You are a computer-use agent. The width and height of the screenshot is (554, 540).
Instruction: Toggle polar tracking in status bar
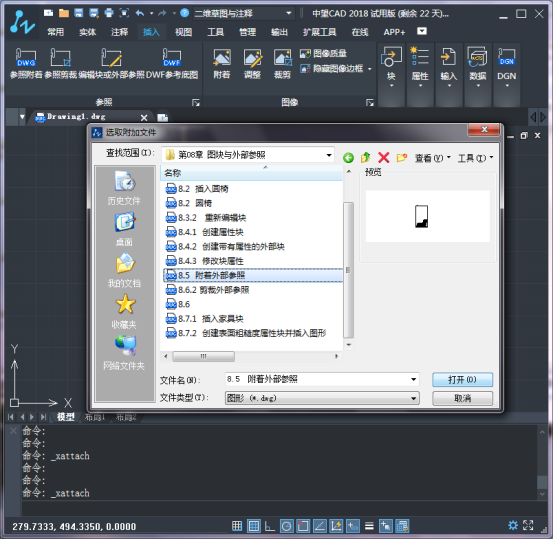[x=287, y=526]
